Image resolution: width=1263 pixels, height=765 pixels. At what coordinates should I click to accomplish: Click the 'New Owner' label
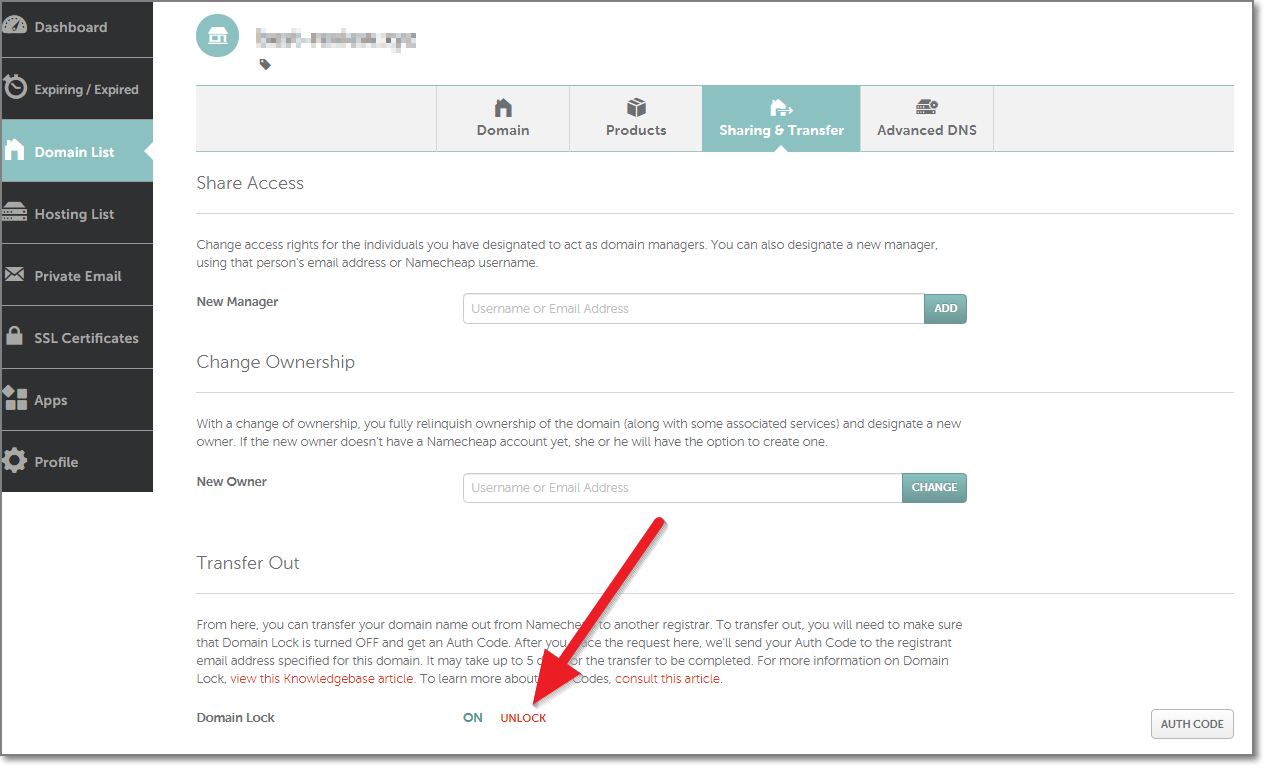(232, 481)
